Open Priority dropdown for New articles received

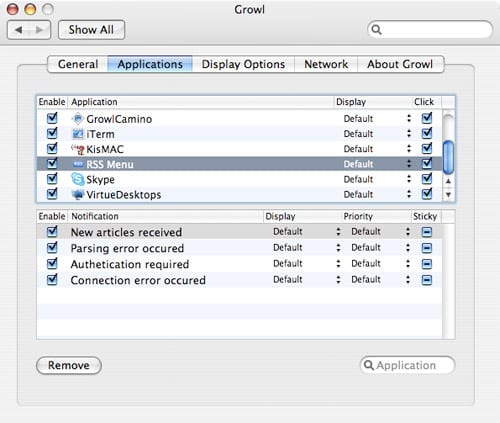(380, 231)
